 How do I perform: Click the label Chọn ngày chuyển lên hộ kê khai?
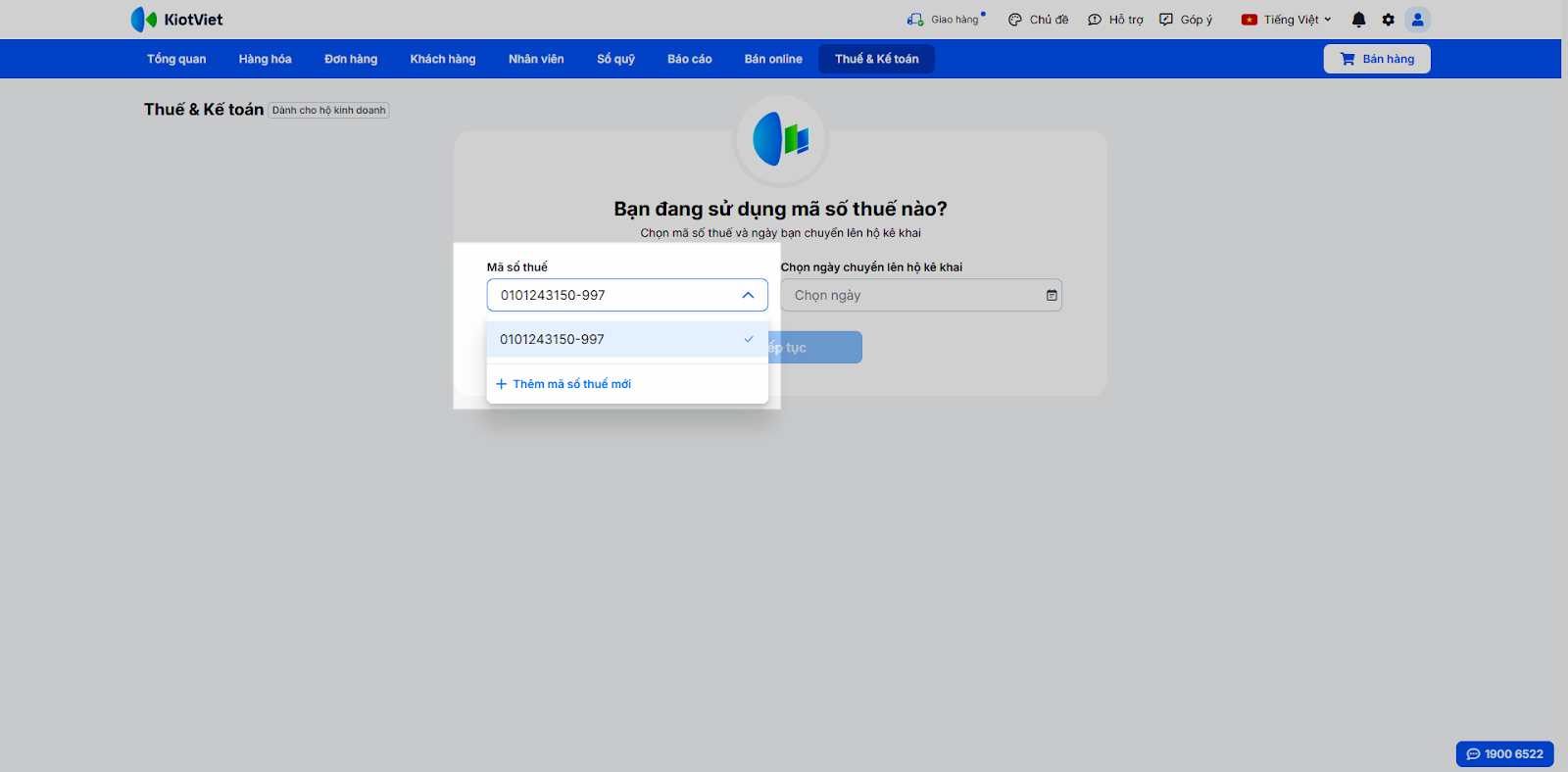(x=871, y=267)
